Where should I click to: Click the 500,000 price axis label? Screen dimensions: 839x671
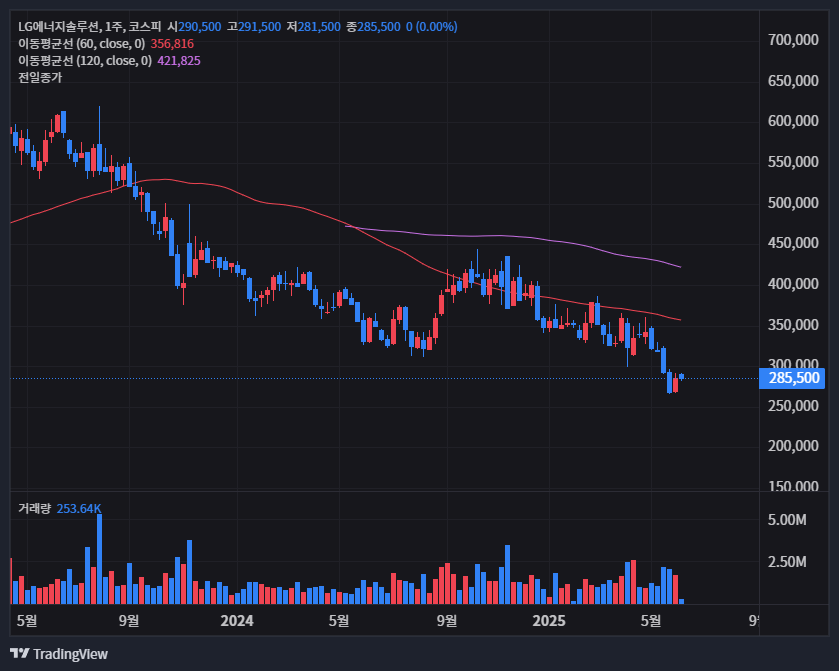(x=793, y=203)
